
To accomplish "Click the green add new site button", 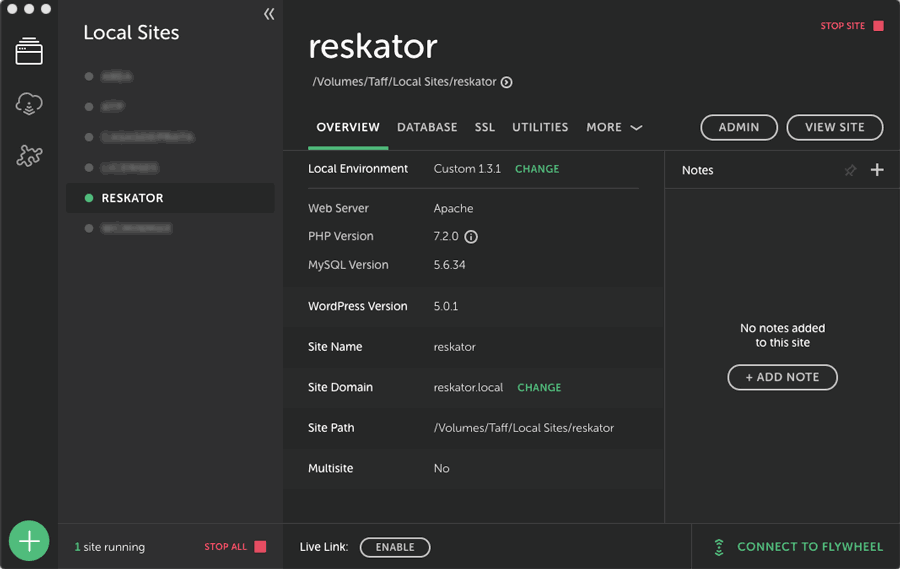I will (29, 541).
